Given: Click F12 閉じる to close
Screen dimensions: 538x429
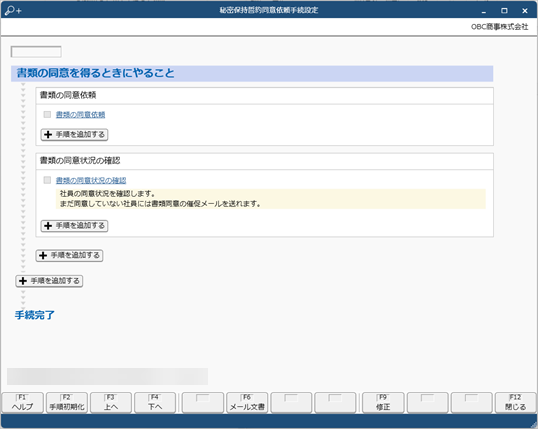Looking at the screenshot, I should pyautogui.click(x=515, y=403).
